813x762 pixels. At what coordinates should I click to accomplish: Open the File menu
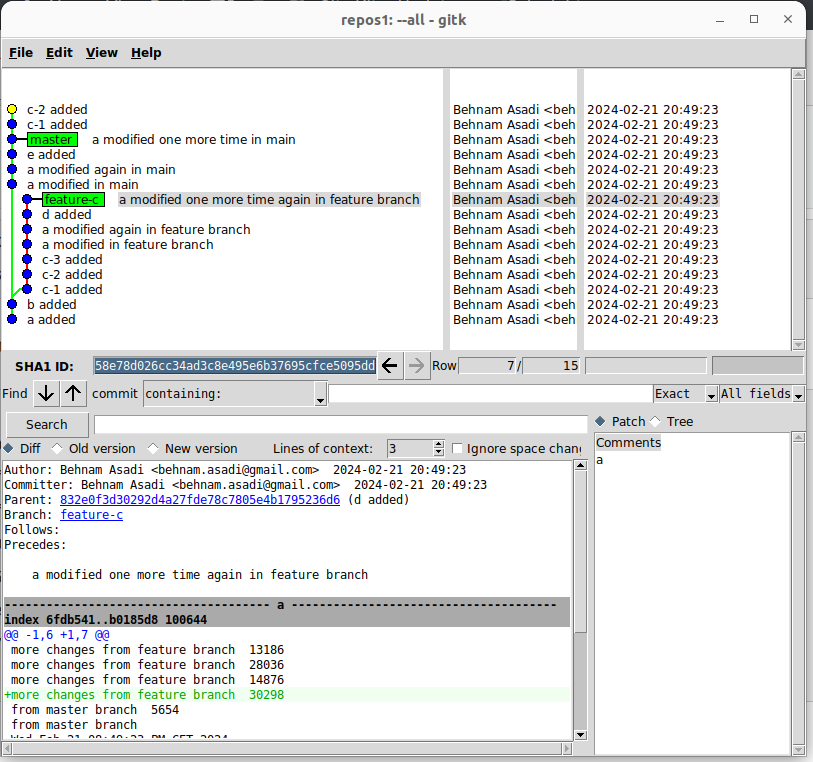pos(21,53)
